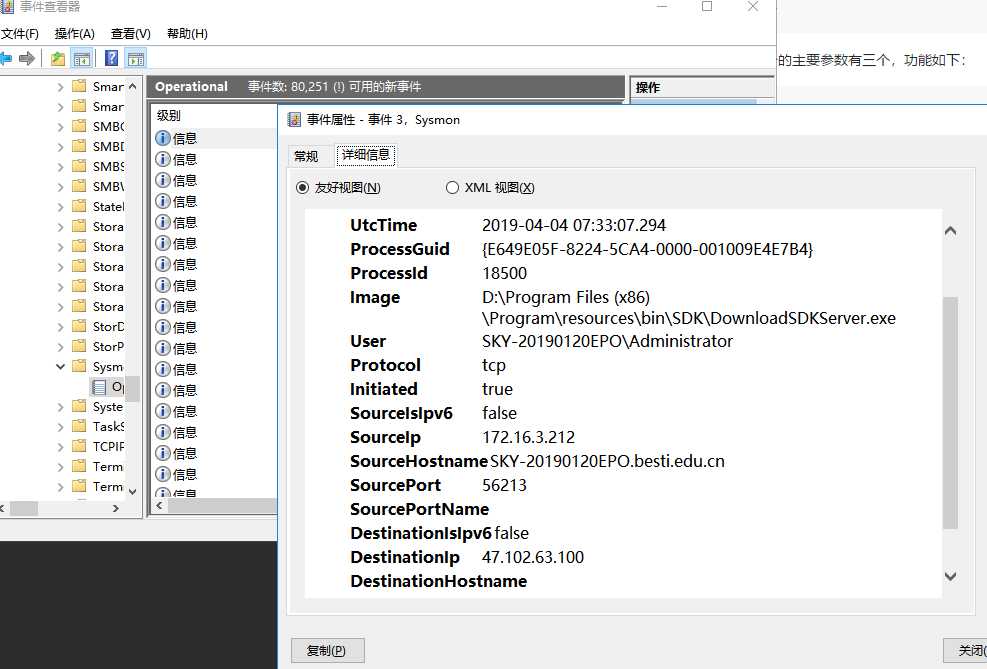
Task: Click the Initiated value true
Action: click(497, 389)
